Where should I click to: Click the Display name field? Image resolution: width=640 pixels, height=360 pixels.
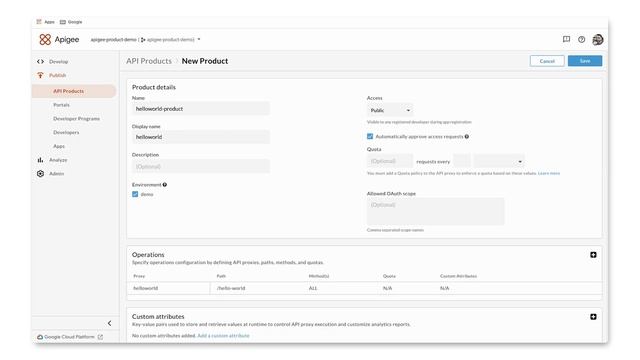coord(200,137)
